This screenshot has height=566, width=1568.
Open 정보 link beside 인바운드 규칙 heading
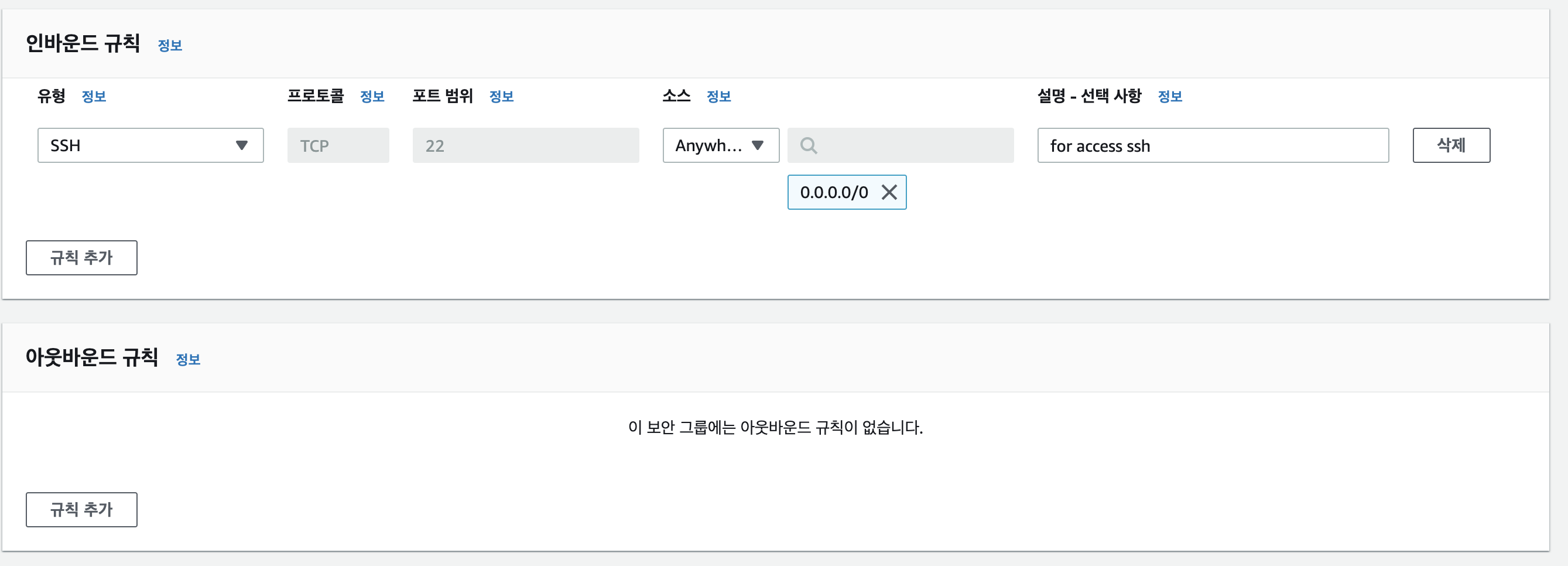click(170, 46)
